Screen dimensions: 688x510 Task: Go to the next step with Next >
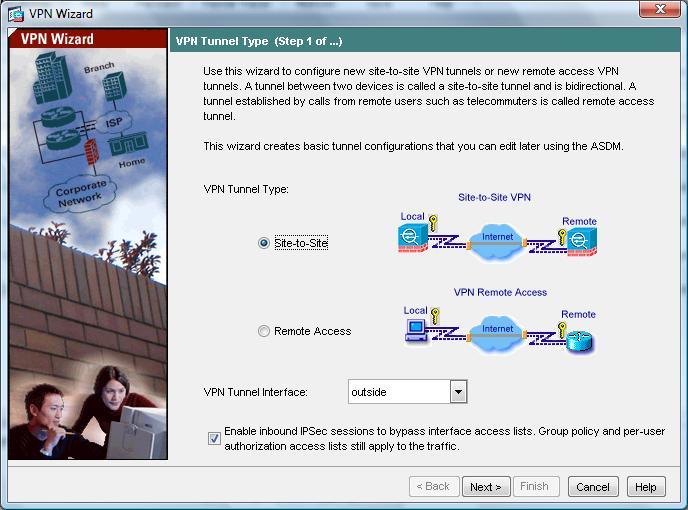[x=486, y=487]
